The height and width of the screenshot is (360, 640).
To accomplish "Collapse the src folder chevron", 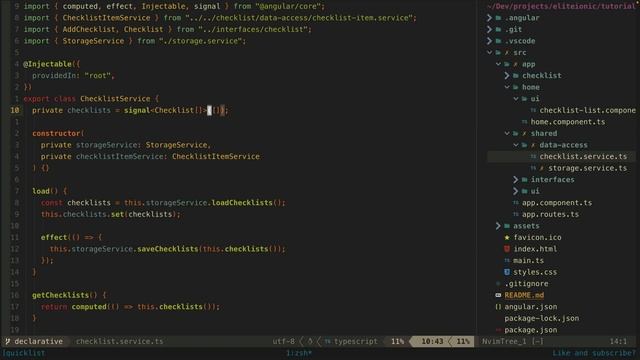I will [x=489, y=52].
